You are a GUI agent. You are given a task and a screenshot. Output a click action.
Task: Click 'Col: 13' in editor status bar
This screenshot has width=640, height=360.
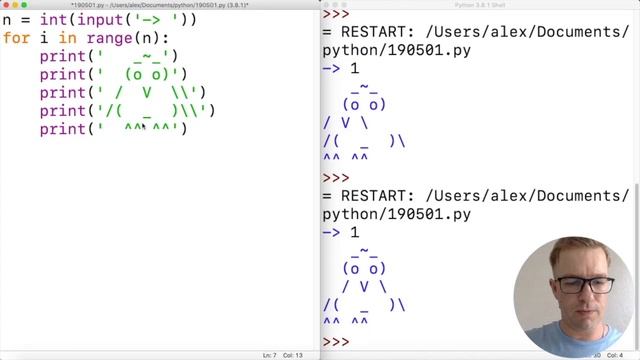pos(293,356)
